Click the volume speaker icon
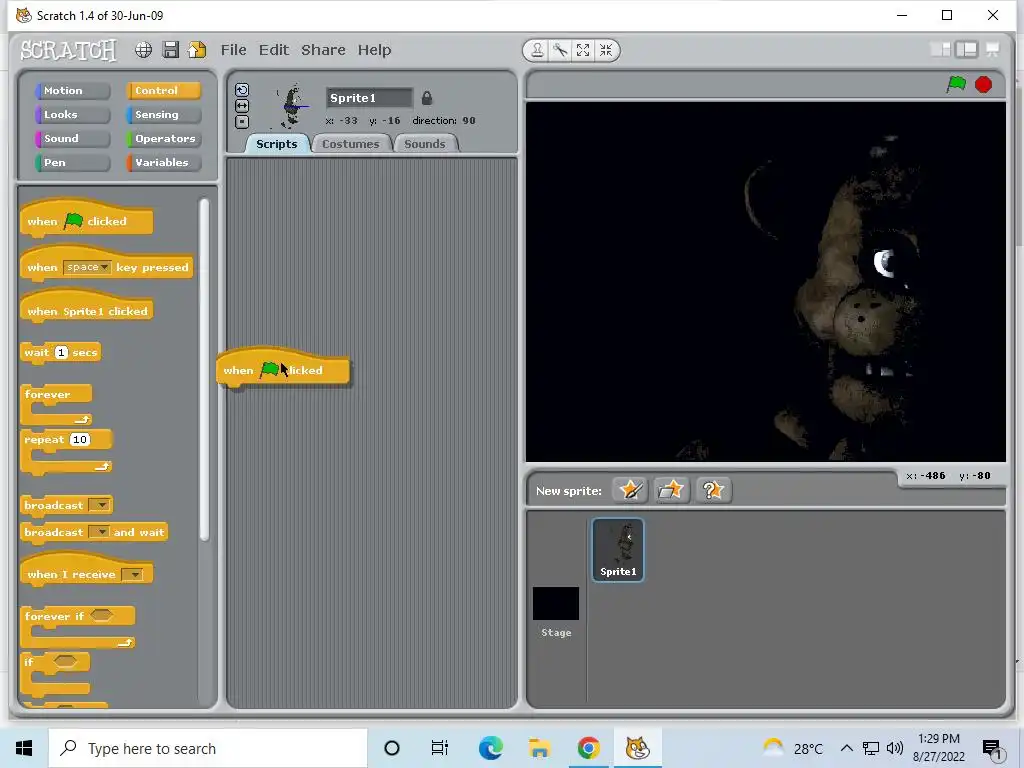This screenshot has height=768, width=1024. (895, 748)
